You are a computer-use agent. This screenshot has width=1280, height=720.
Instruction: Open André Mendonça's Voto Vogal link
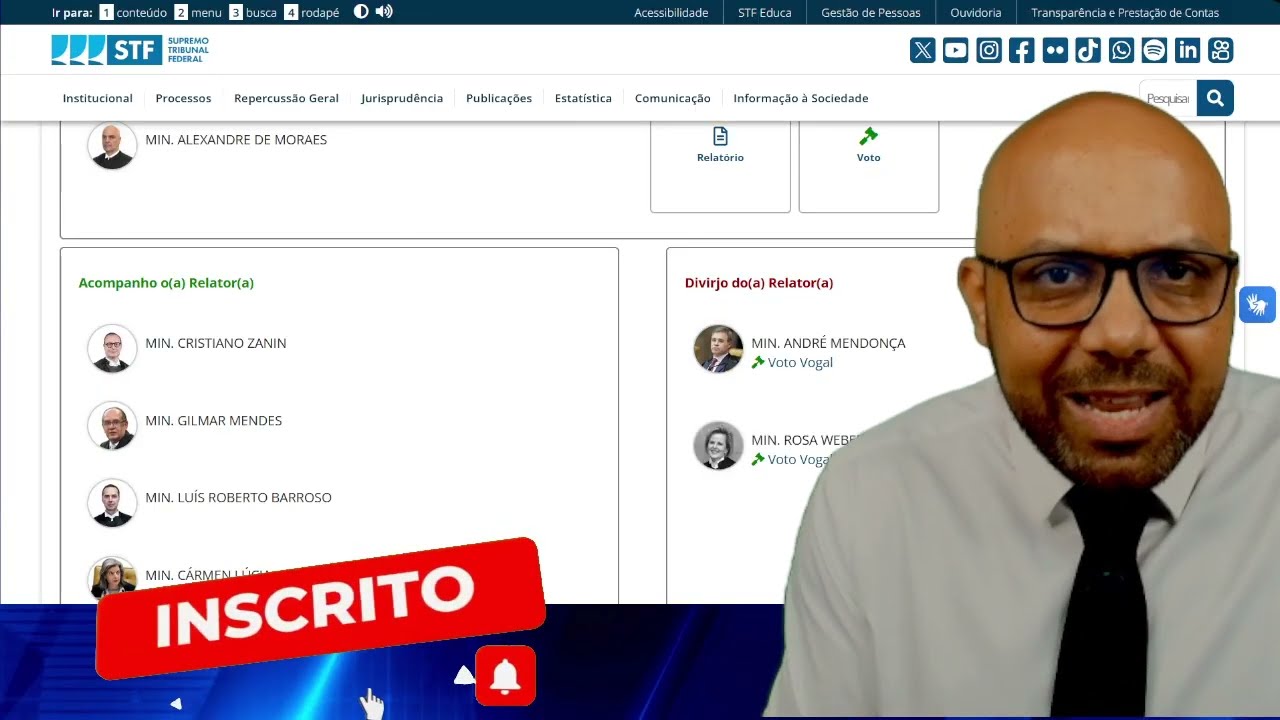pos(792,363)
